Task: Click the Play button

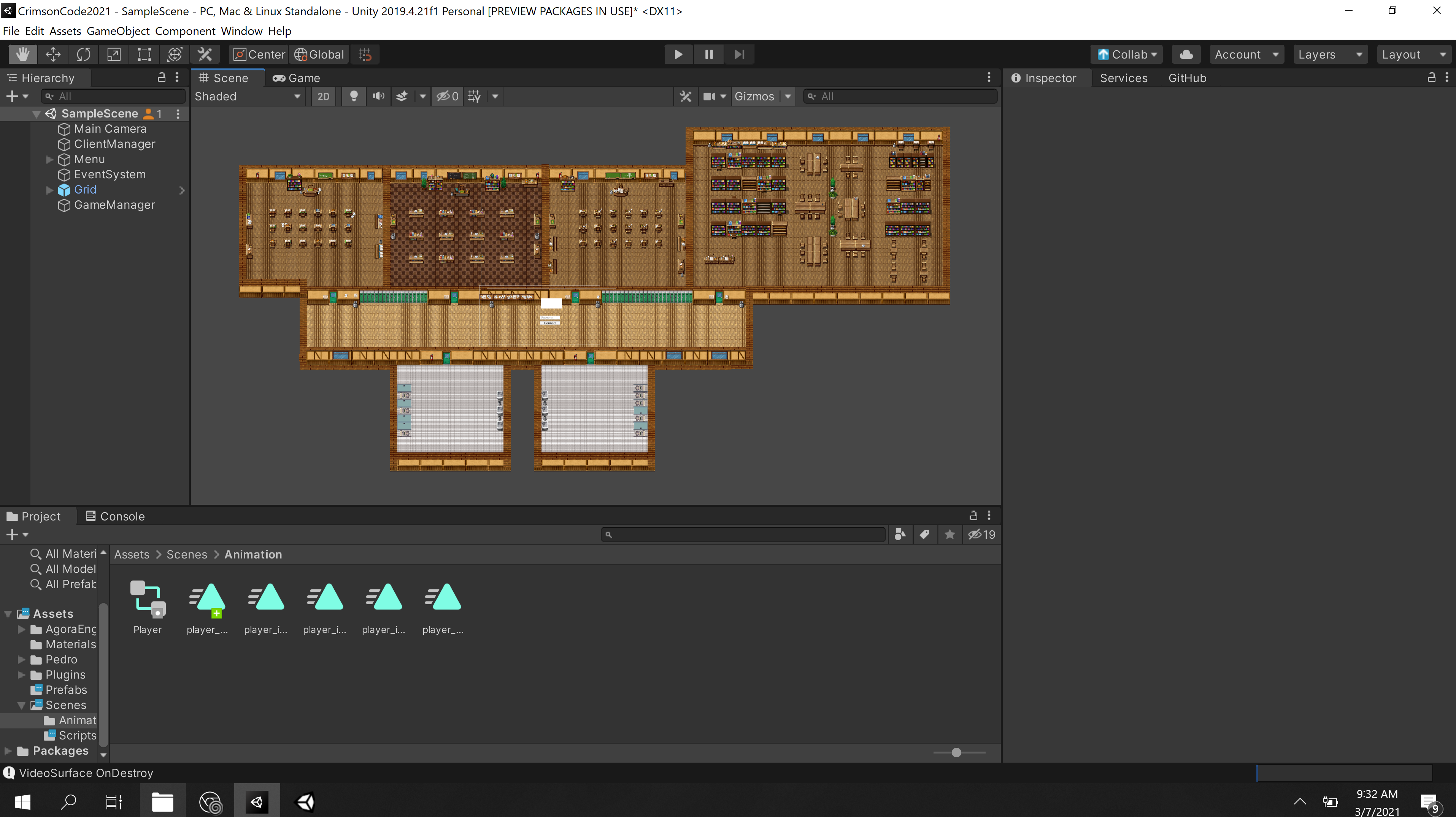Action: click(678, 54)
